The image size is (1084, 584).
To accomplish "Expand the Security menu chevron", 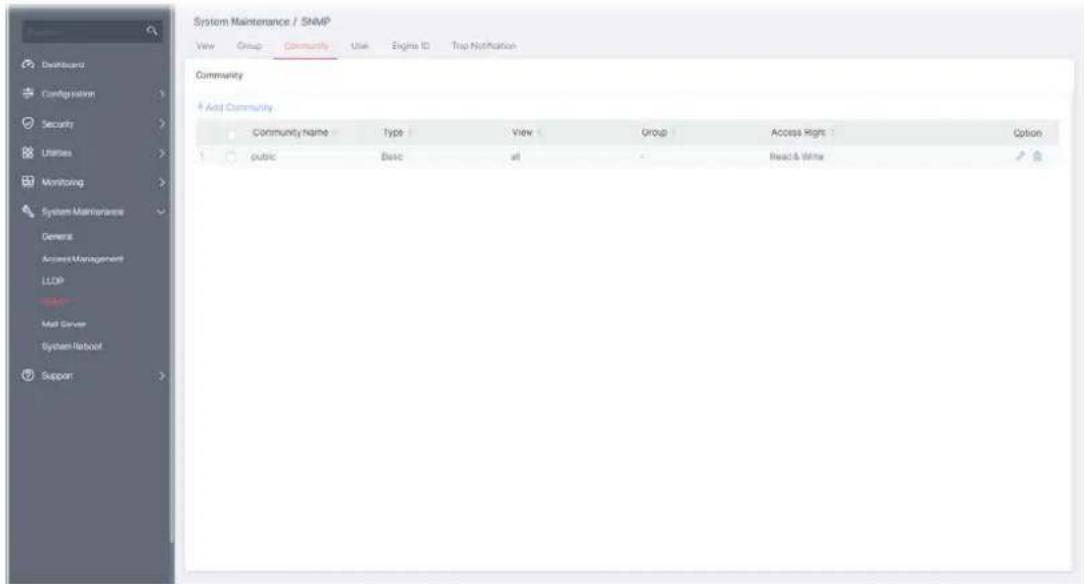I will (x=162, y=124).
